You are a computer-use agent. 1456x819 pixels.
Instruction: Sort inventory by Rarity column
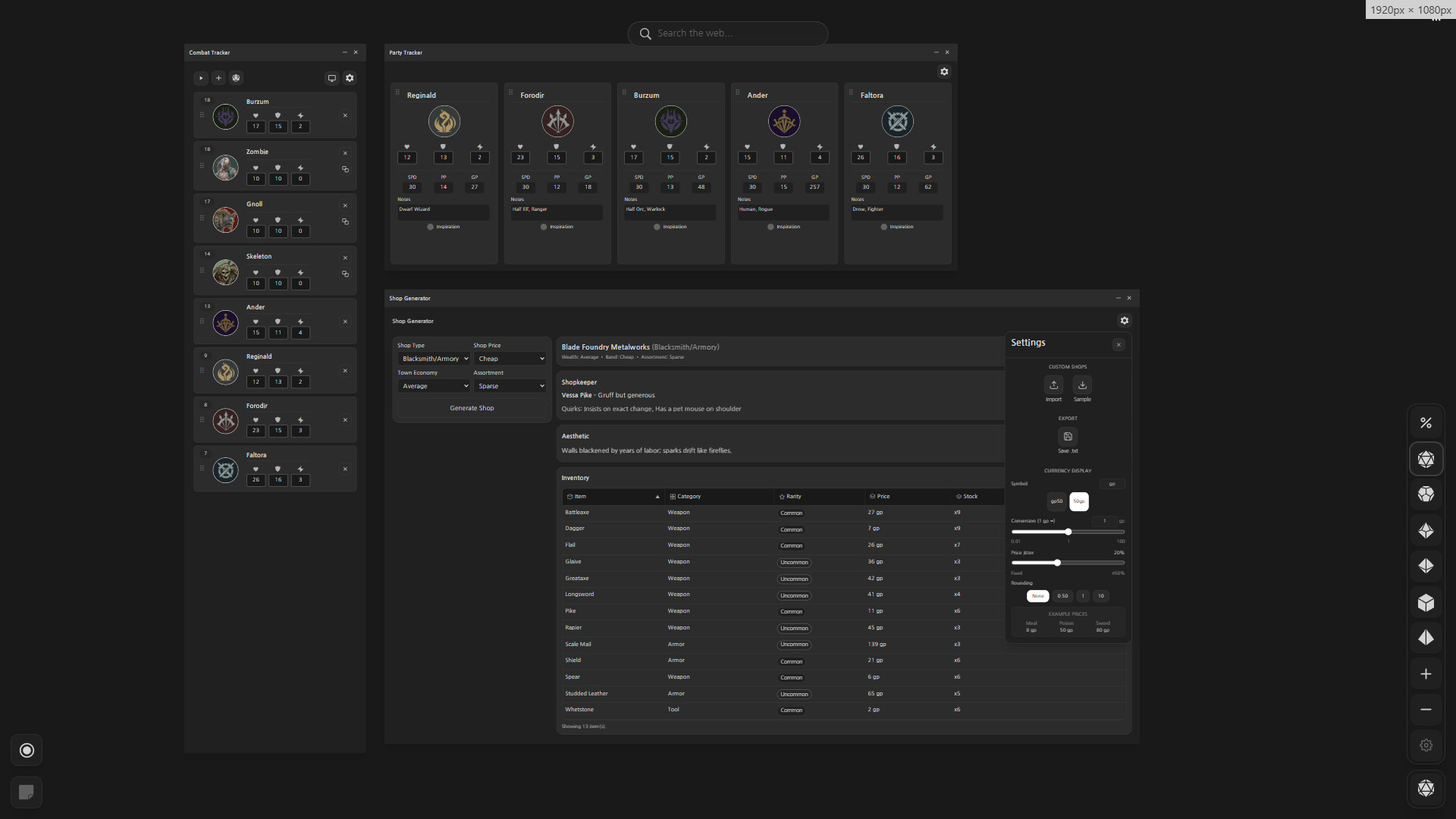click(793, 497)
